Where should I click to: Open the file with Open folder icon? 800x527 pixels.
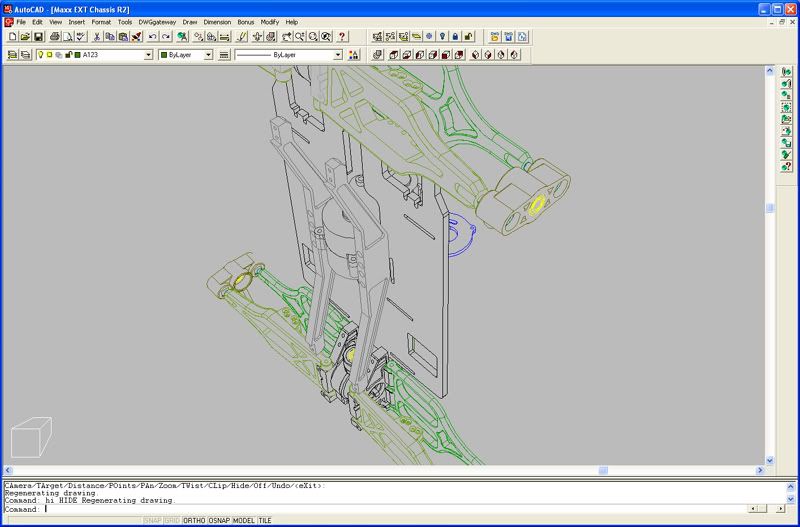pyautogui.click(x=24, y=36)
